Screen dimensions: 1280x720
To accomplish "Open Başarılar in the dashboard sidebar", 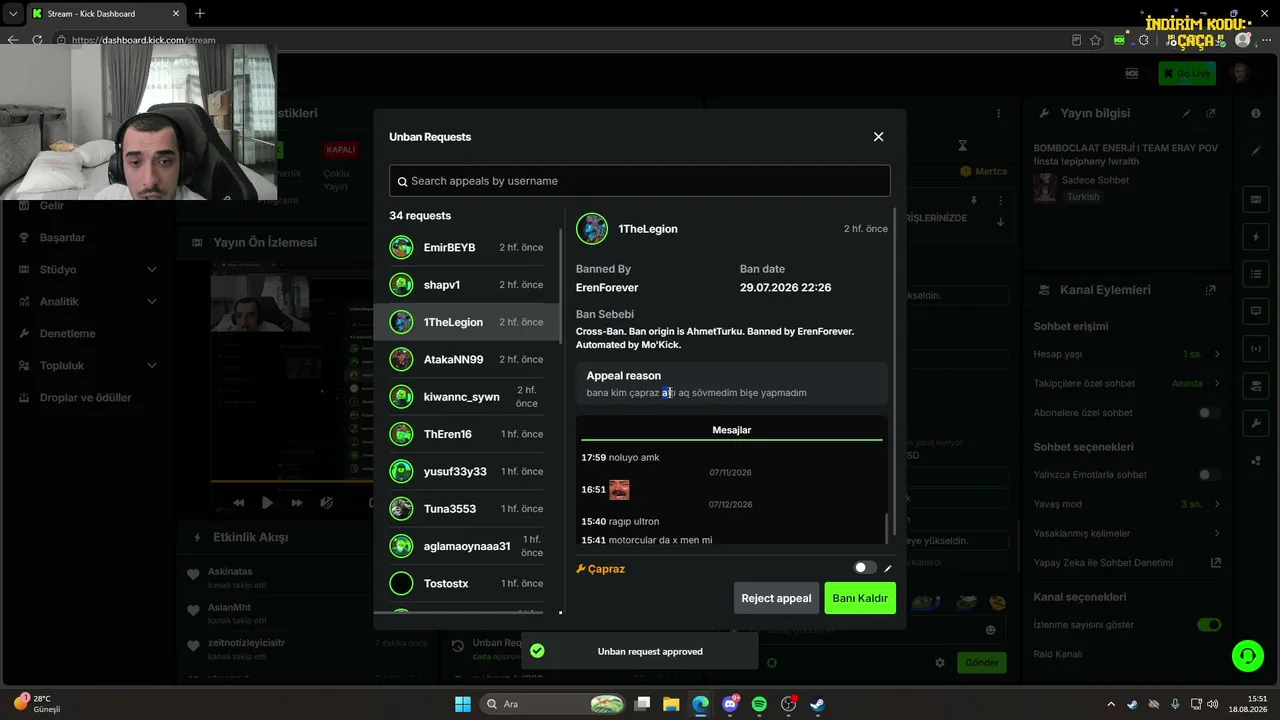I will coord(62,237).
